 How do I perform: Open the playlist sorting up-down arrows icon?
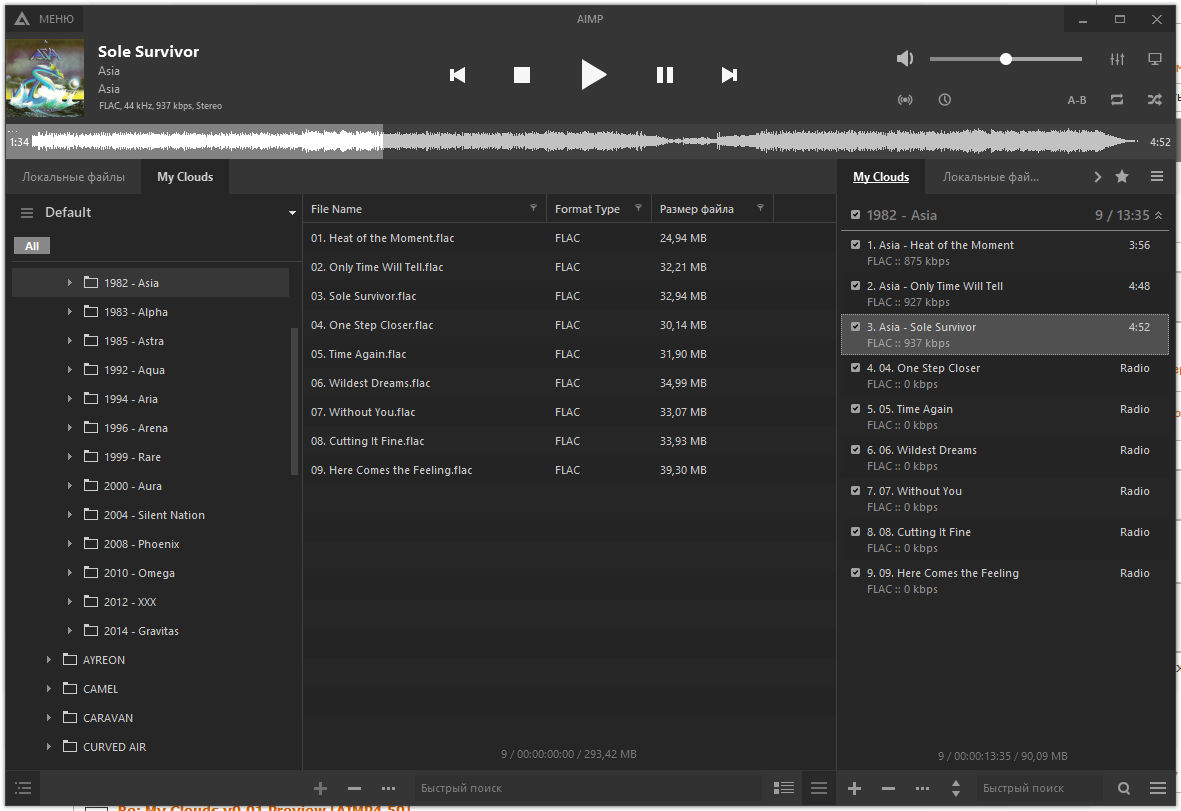tap(956, 788)
